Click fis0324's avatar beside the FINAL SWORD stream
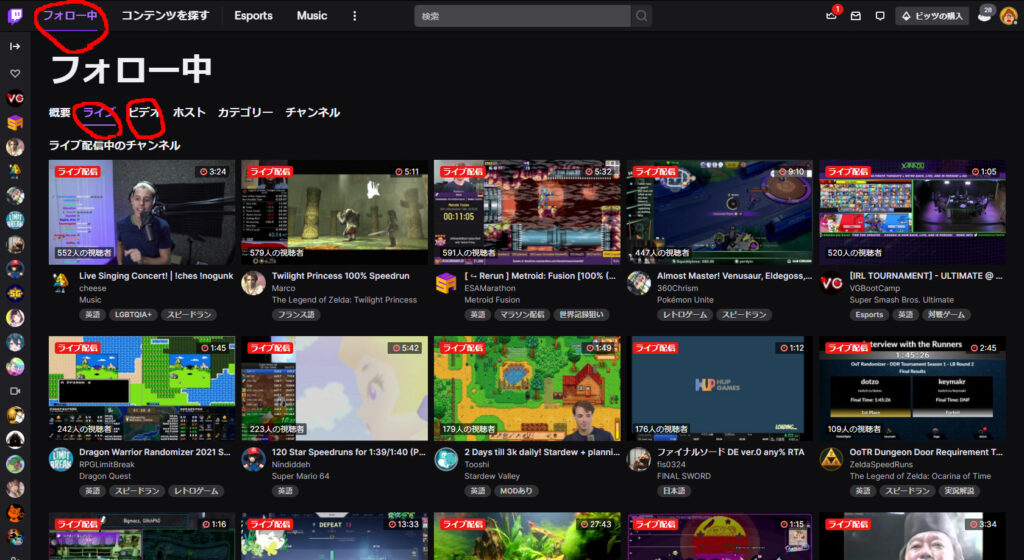The image size is (1024, 560). point(639,459)
